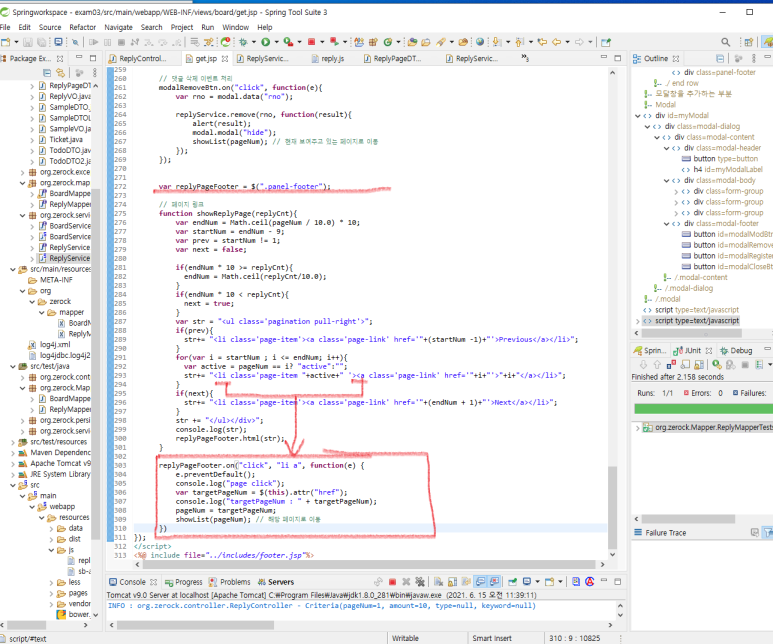Image resolution: width=773 pixels, height=644 pixels.
Task: Click the Collapse All icon in Package Explorer
Action: point(47,73)
